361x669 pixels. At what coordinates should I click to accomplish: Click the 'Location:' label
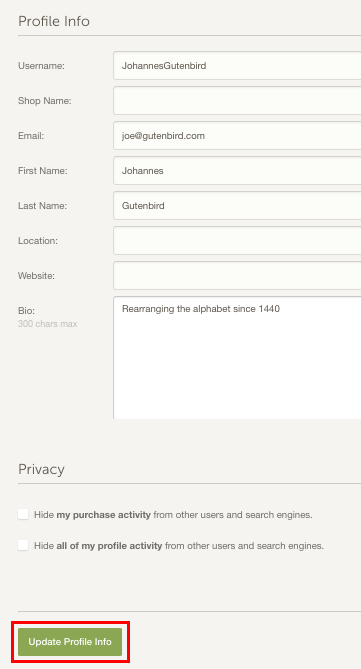pos(38,241)
